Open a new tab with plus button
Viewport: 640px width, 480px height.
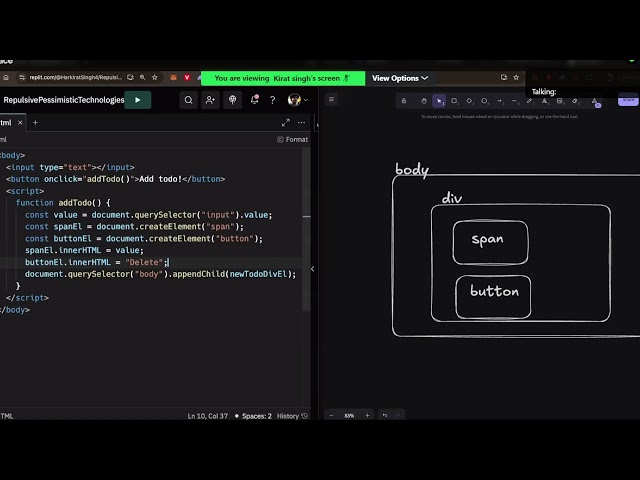(35, 123)
